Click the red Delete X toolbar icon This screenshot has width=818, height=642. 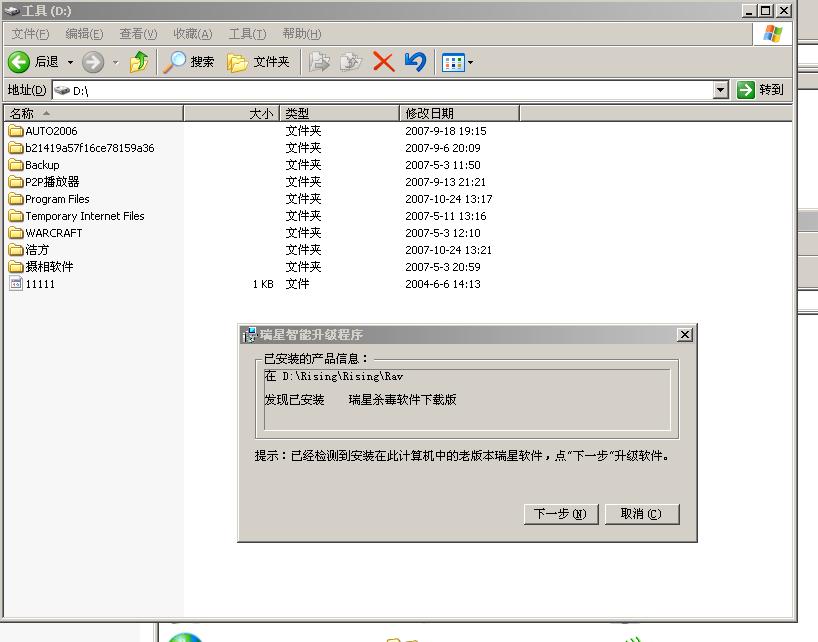pos(383,62)
